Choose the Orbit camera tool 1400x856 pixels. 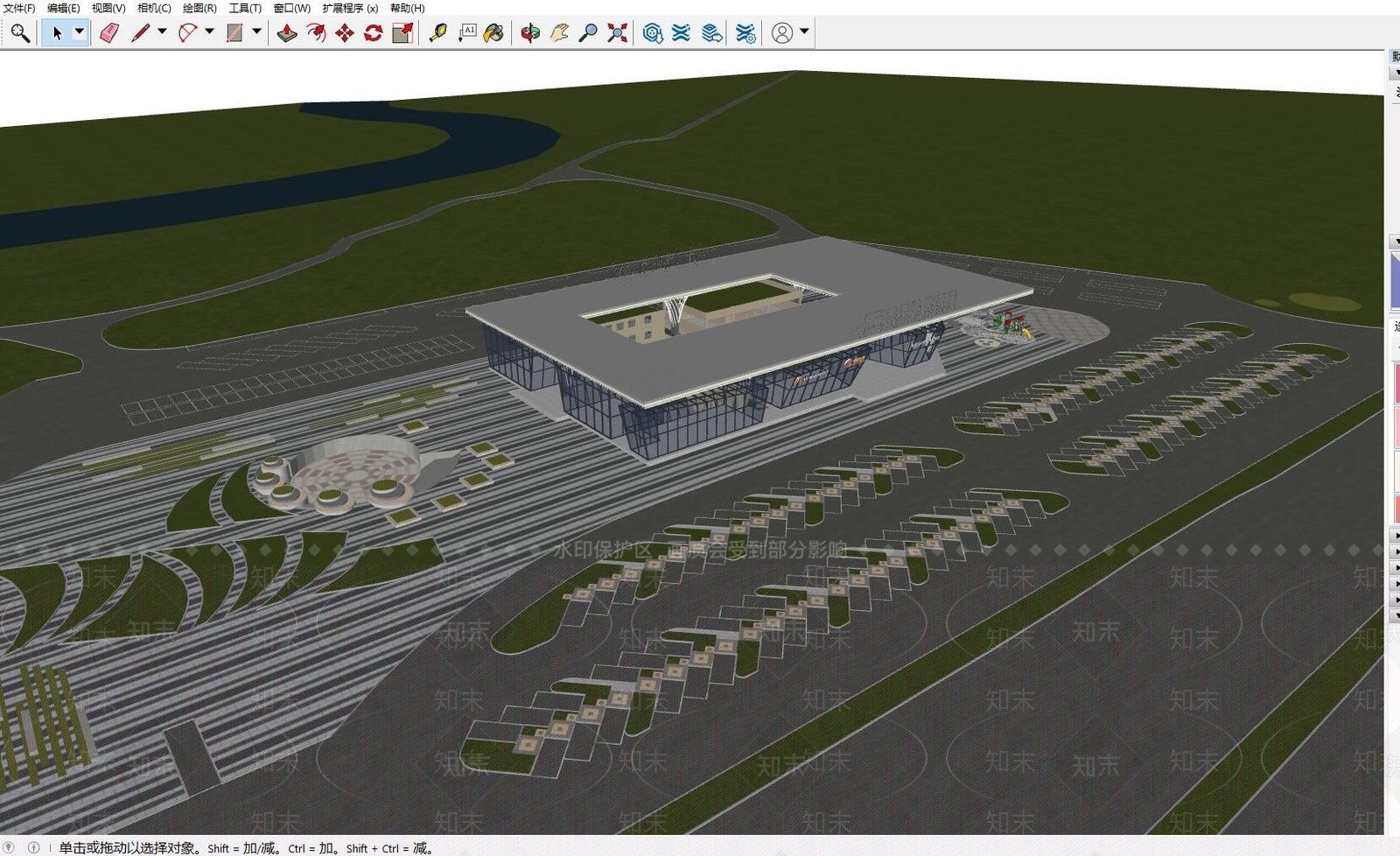point(530,33)
